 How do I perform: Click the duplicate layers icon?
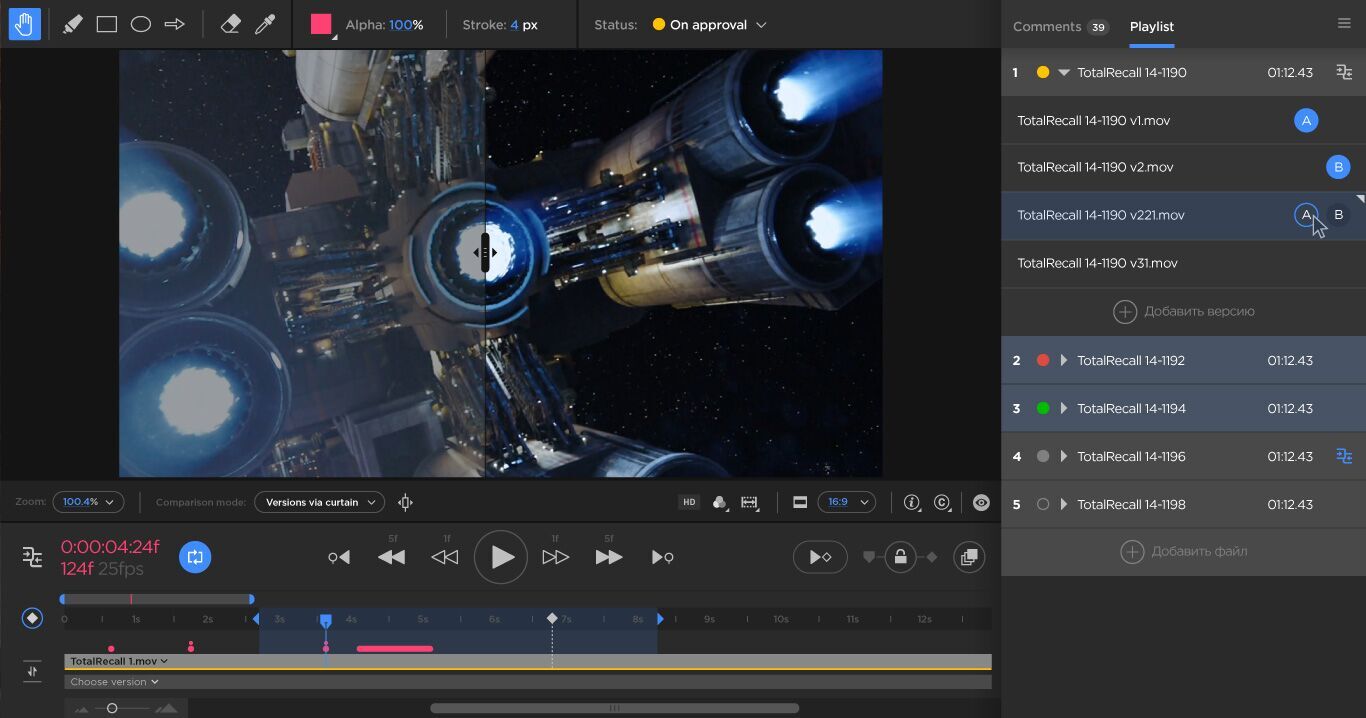(968, 557)
